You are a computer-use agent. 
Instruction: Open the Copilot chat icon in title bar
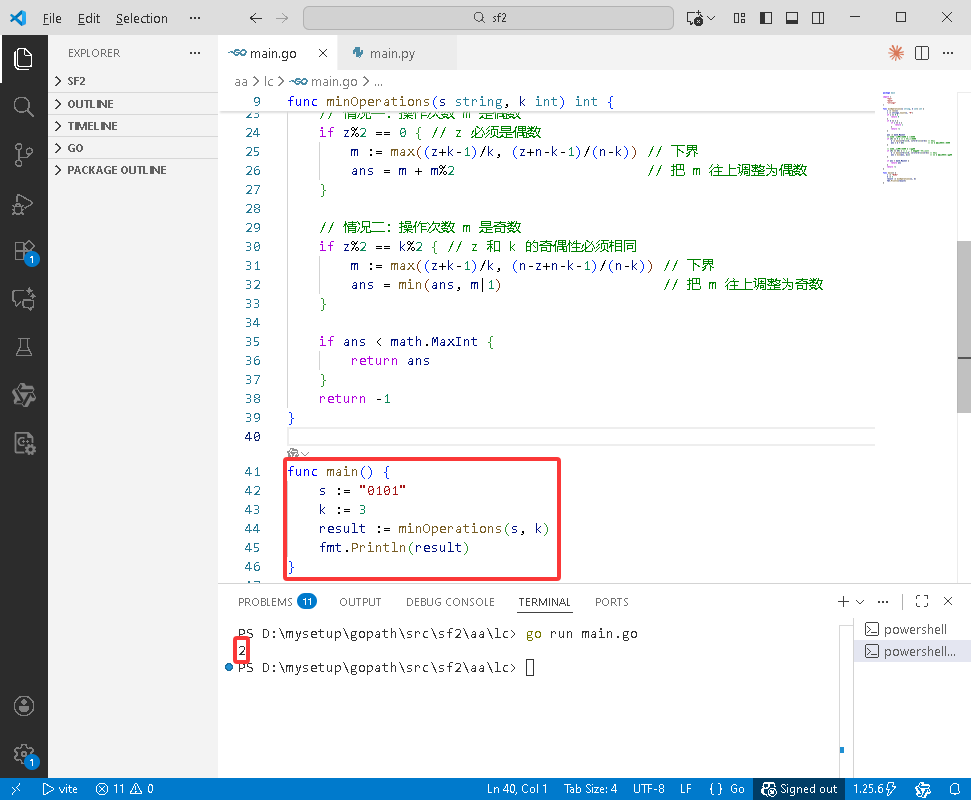point(695,18)
